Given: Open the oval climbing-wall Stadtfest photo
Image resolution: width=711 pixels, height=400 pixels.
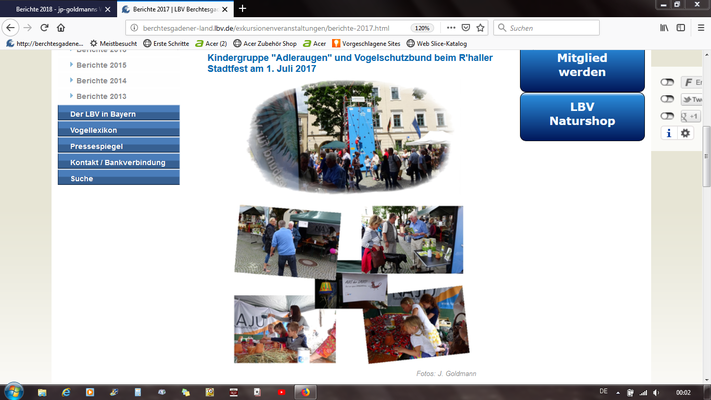Looking at the screenshot, I should 349,137.
